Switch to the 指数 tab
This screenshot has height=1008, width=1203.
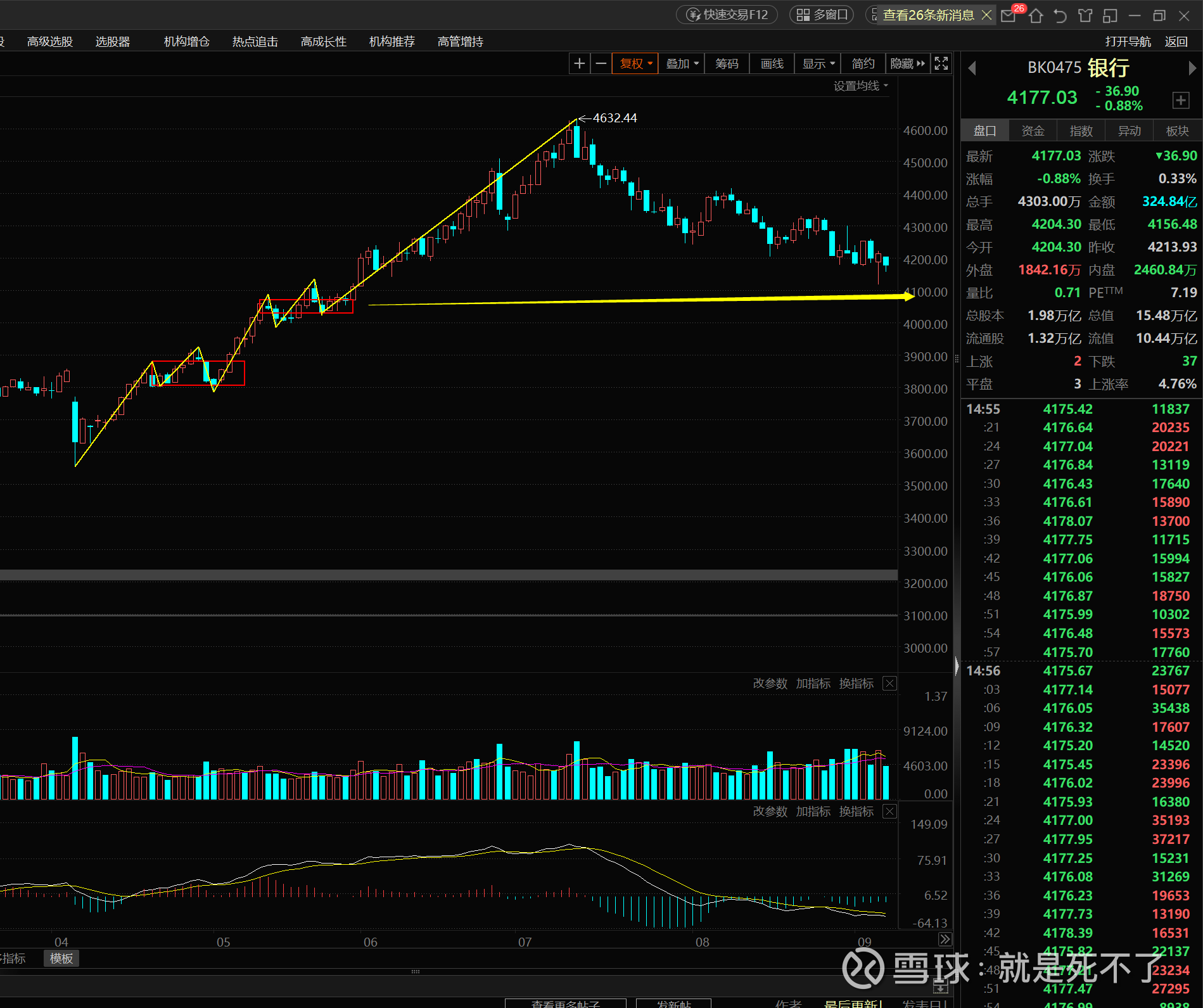click(x=1081, y=131)
